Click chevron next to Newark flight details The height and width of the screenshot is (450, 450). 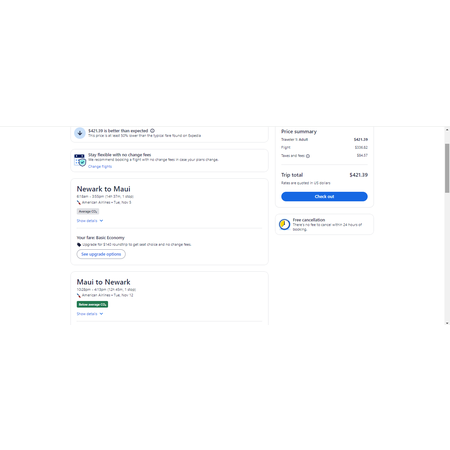(x=101, y=221)
